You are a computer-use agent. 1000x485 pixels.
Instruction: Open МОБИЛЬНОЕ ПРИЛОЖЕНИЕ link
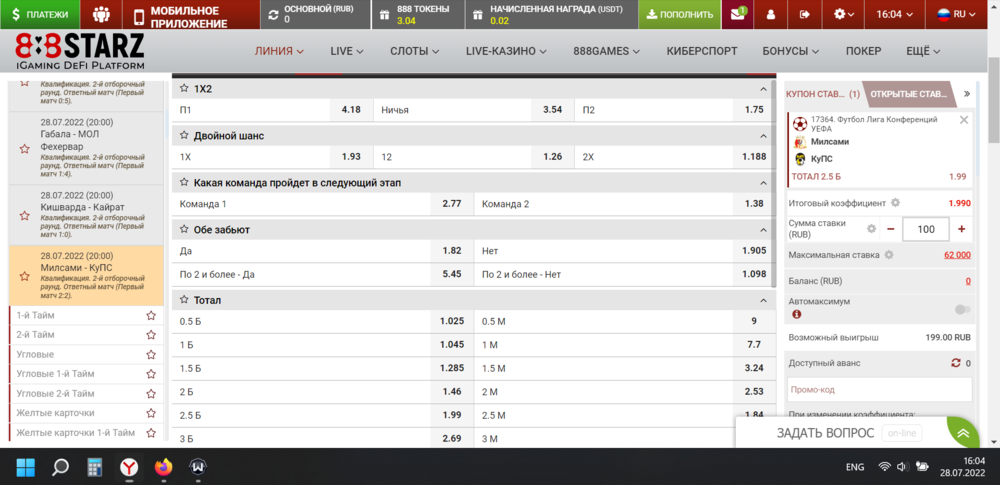tap(191, 14)
